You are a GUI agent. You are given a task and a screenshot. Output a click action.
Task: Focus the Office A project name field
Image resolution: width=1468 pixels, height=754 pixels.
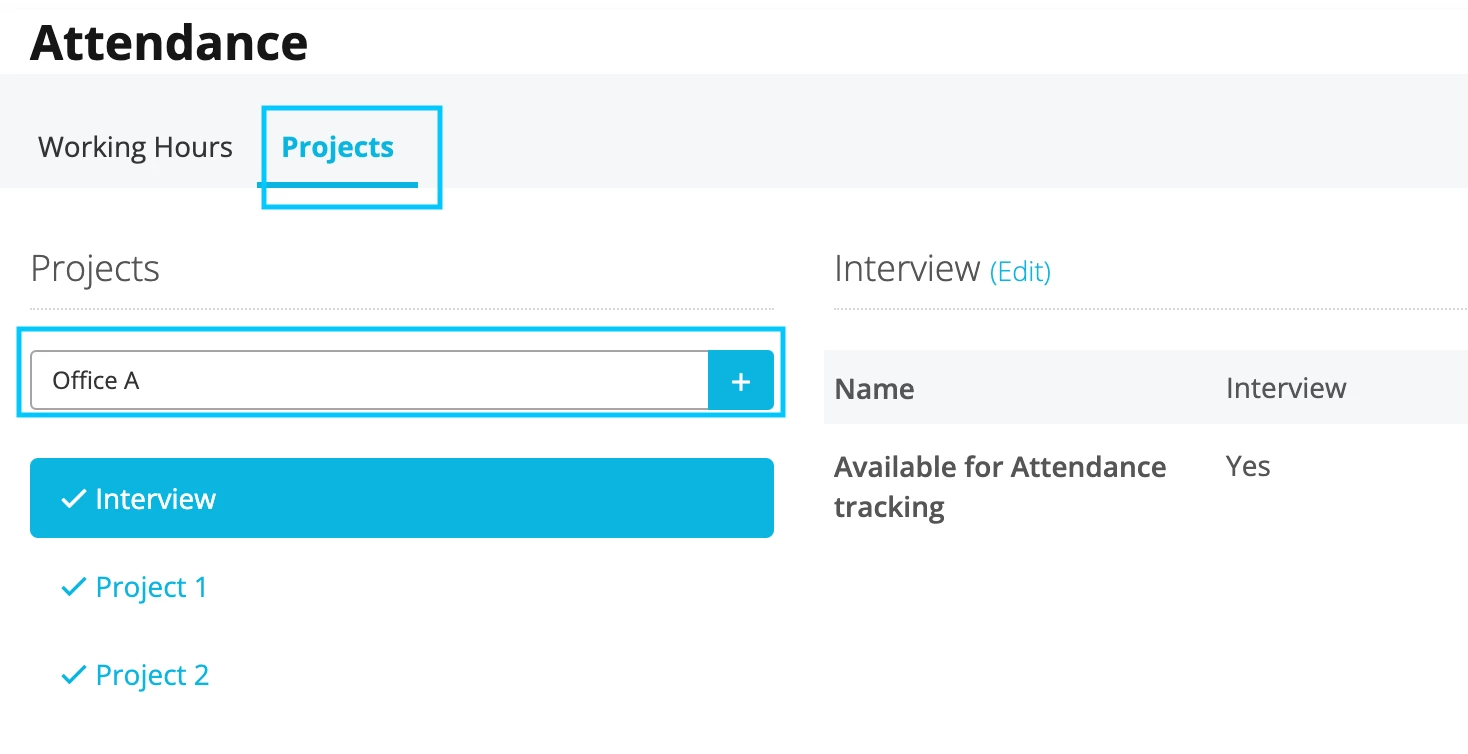(369, 381)
